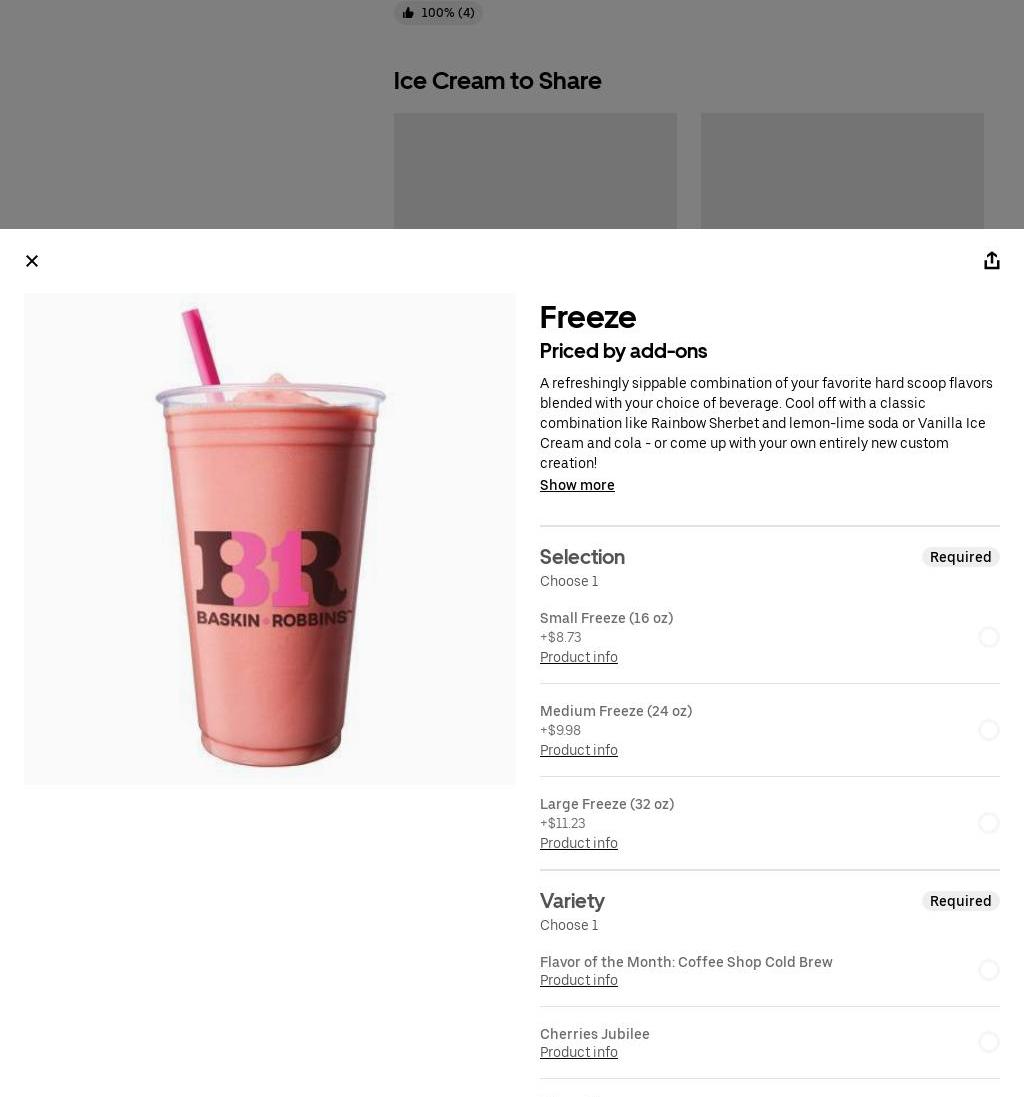Open Product info for Small Freeze
Image resolution: width=1024 pixels, height=1097 pixels.
pyautogui.click(x=578, y=658)
